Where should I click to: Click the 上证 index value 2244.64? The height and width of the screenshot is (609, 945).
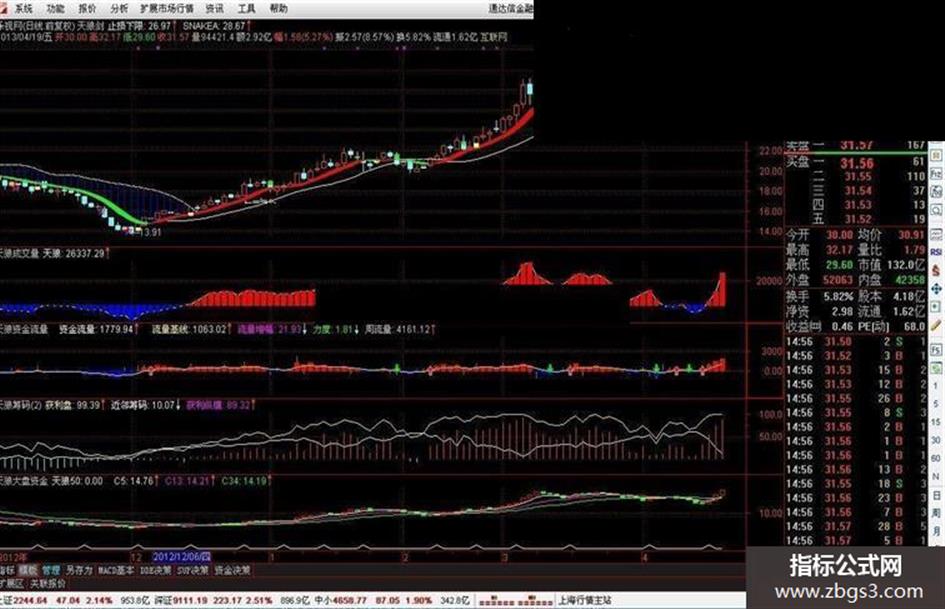[30, 601]
